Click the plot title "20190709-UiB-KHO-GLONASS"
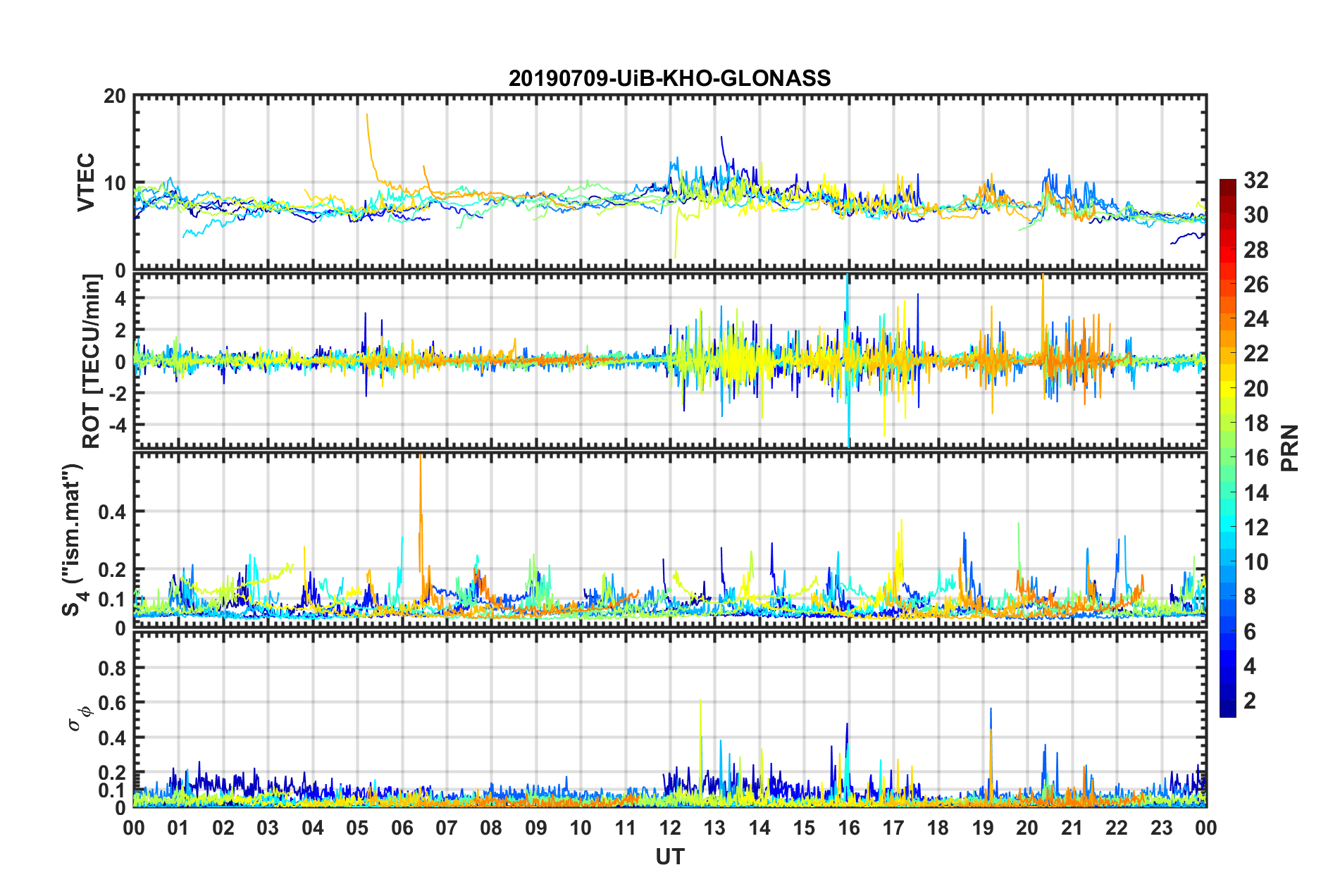1340x896 pixels. [x=669, y=77]
